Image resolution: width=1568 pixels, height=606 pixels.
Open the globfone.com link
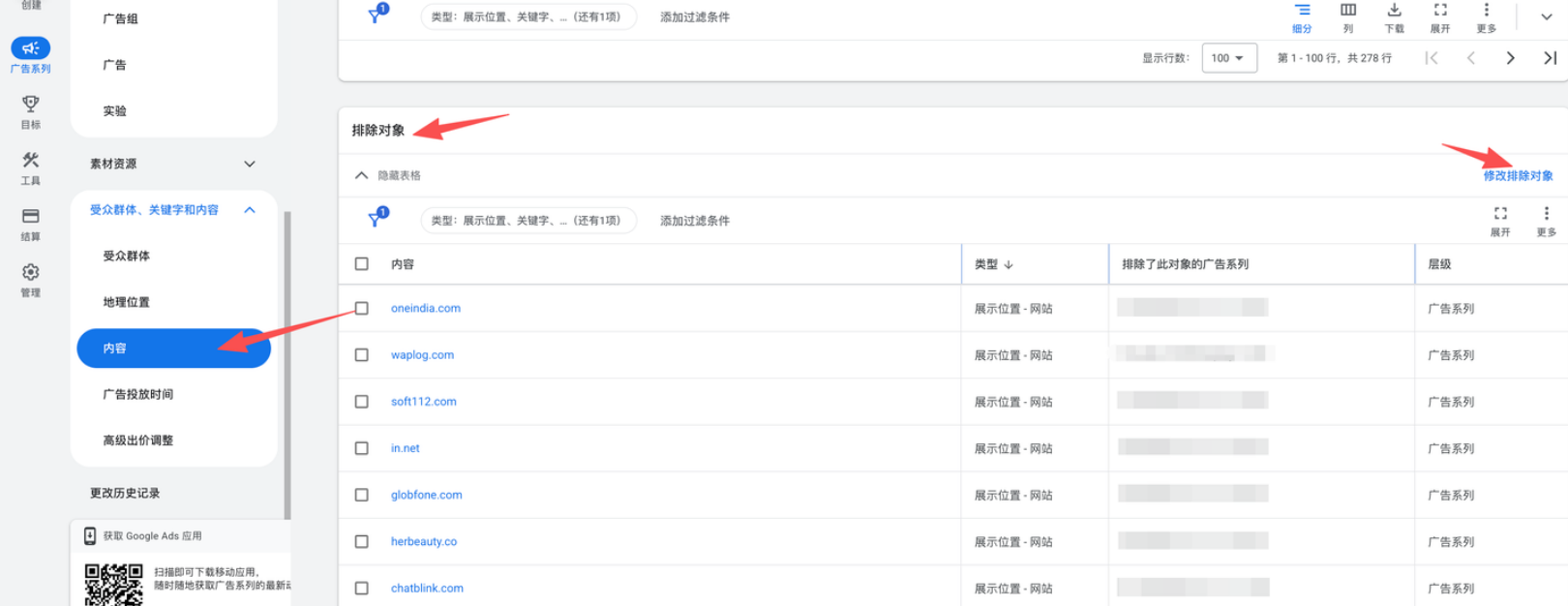(x=427, y=495)
